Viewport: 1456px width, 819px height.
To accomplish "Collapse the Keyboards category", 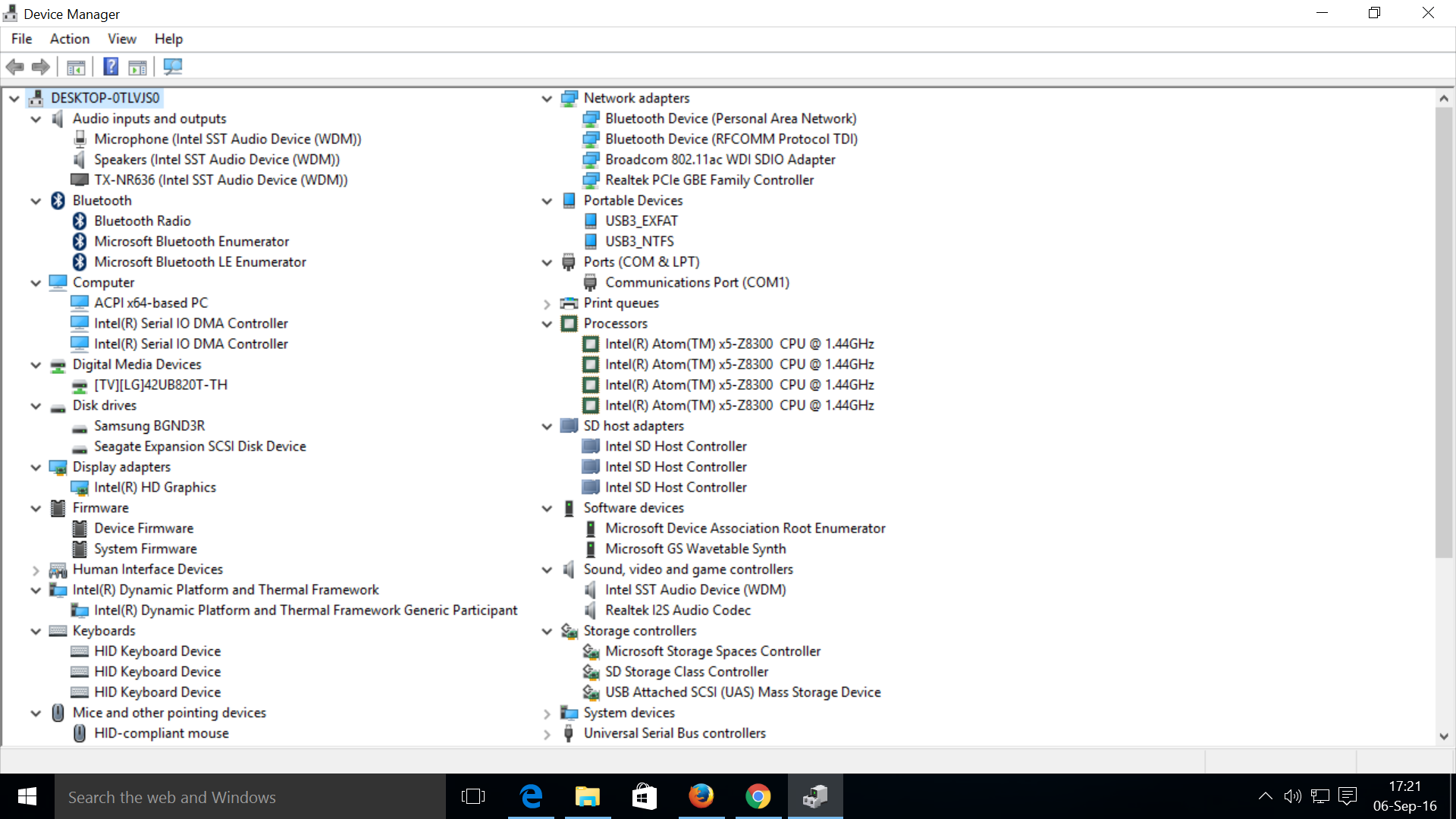I will click(36, 631).
